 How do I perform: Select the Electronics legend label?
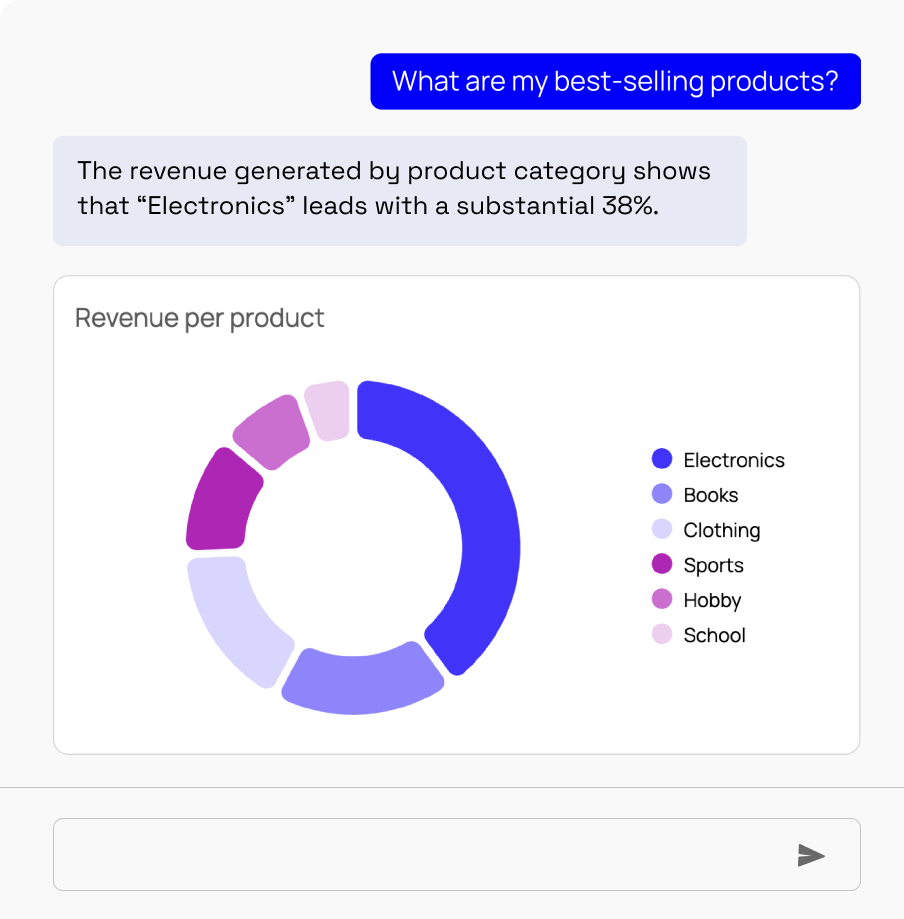[734, 460]
